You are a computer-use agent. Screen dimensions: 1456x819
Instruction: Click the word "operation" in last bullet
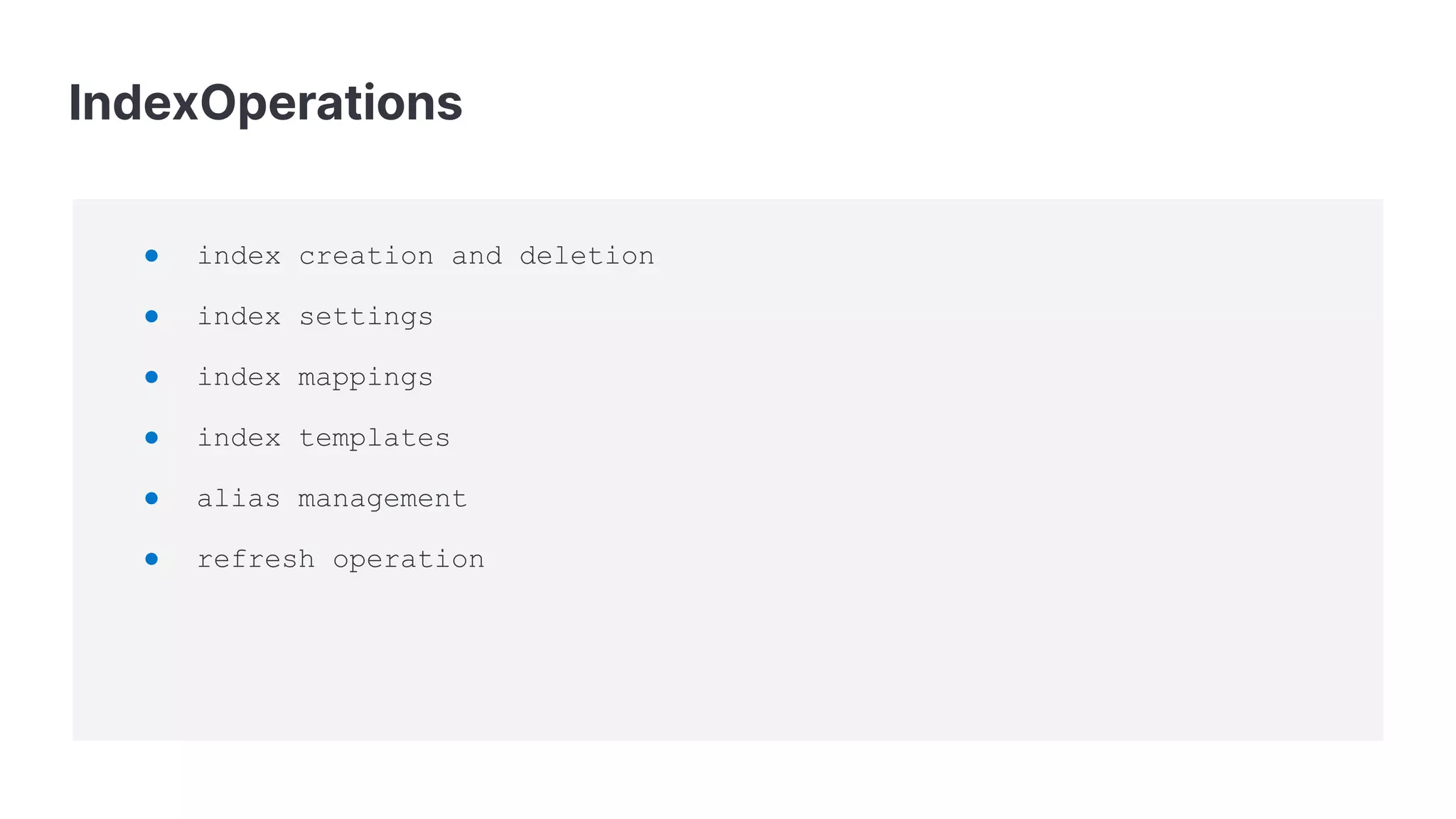click(409, 560)
